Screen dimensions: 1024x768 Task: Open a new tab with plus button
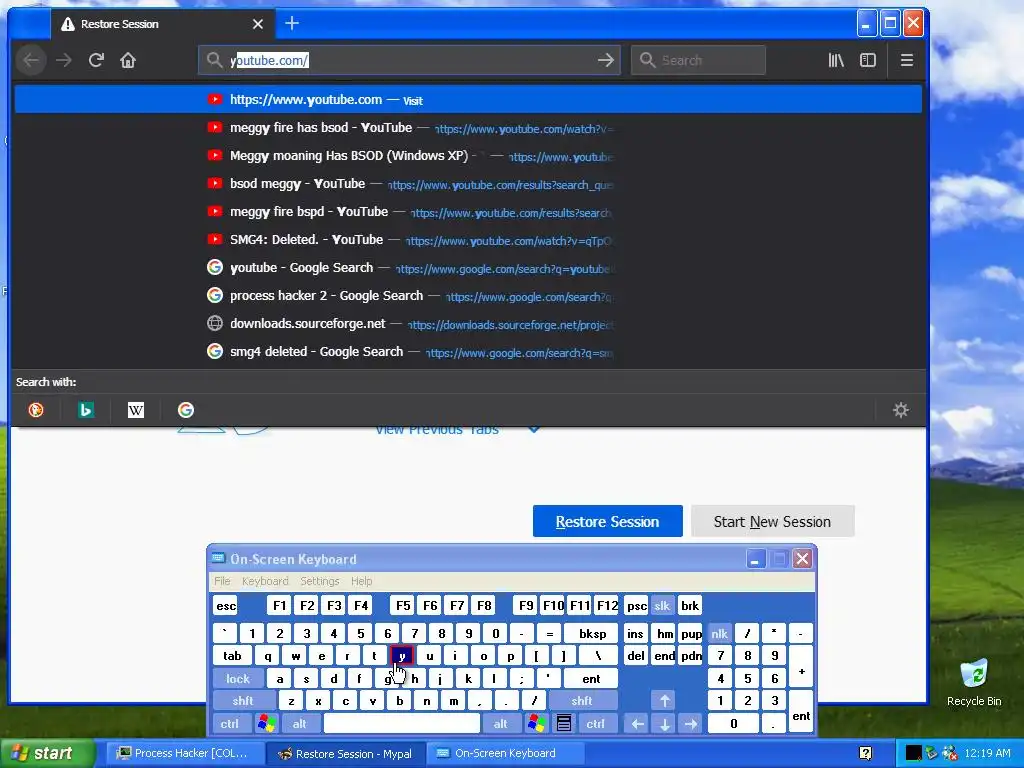292,24
